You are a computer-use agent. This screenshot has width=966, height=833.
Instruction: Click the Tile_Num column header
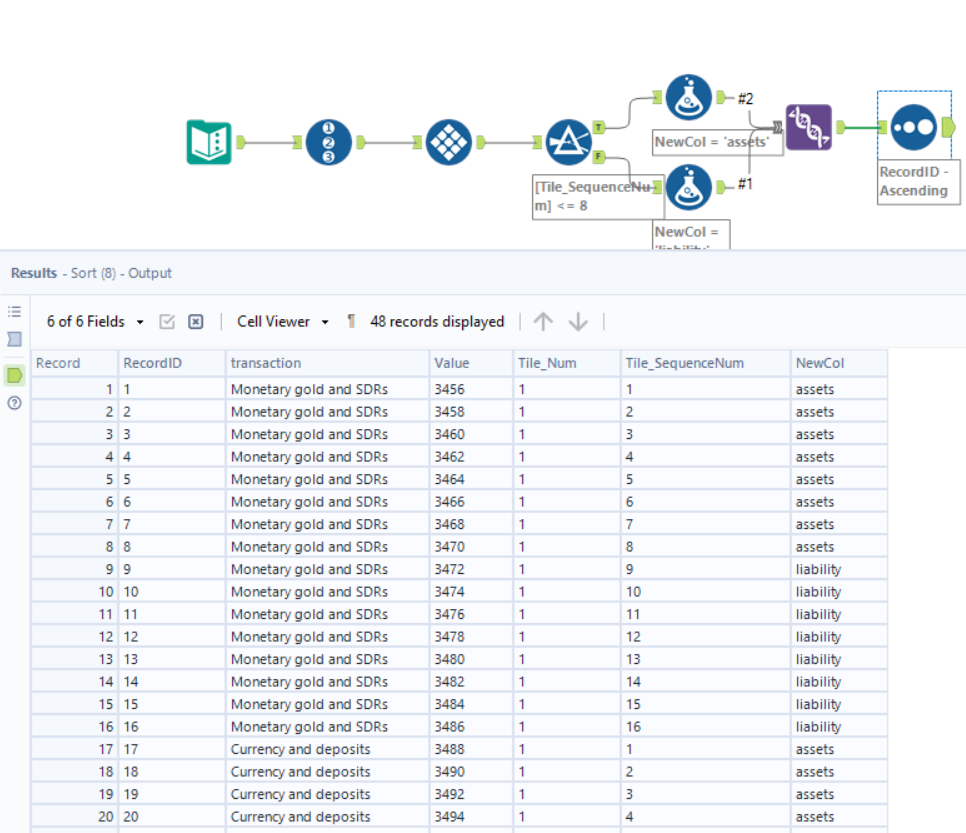pos(567,363)
